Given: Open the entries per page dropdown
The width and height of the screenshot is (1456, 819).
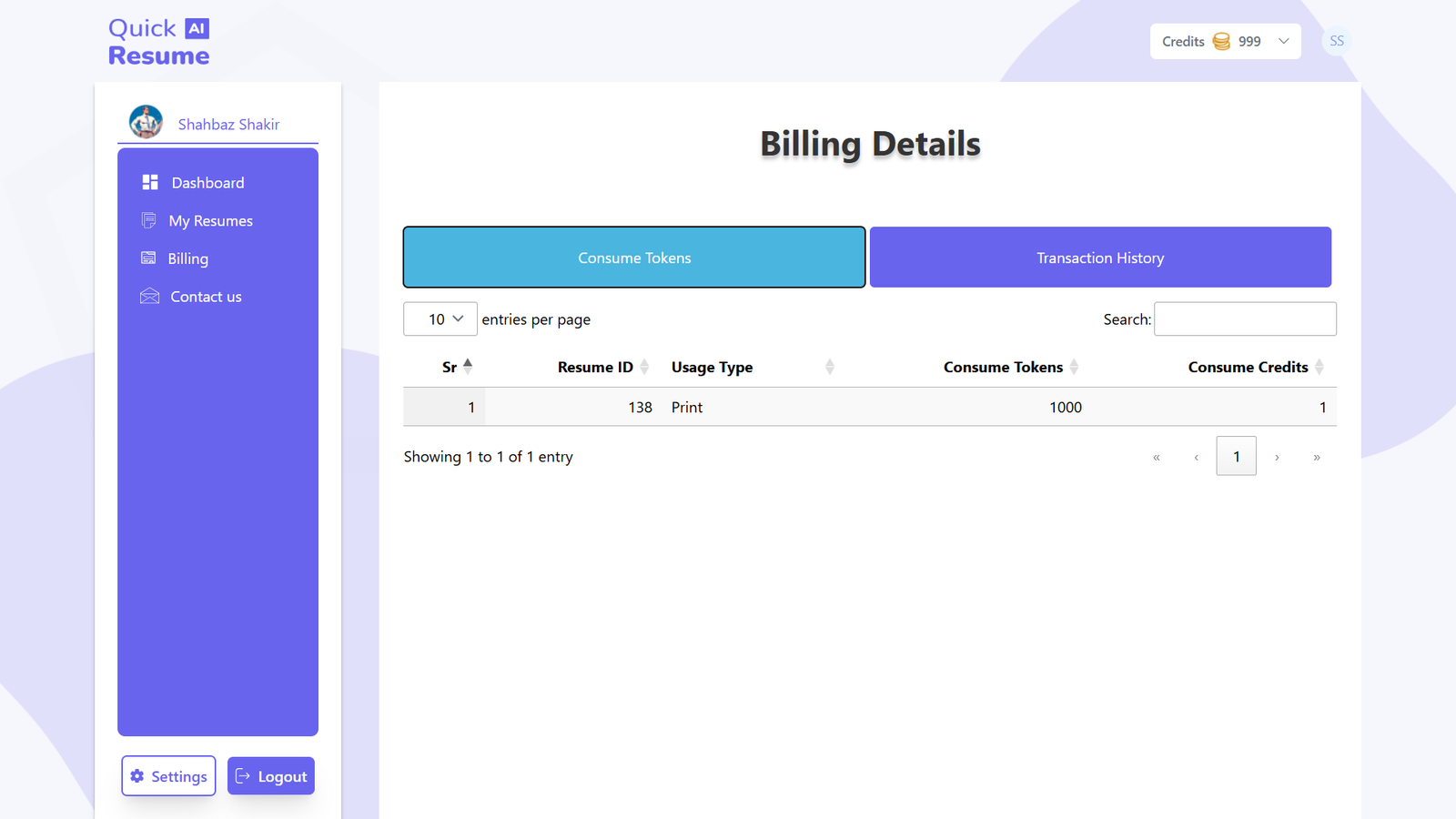Looking at the screenshot, I should pyautogui.click(x=440, y=319).
